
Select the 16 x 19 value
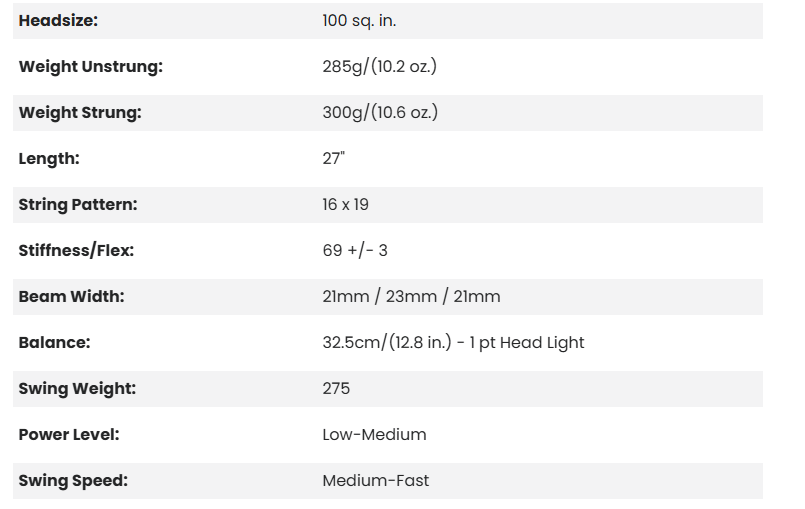point(346,205)
